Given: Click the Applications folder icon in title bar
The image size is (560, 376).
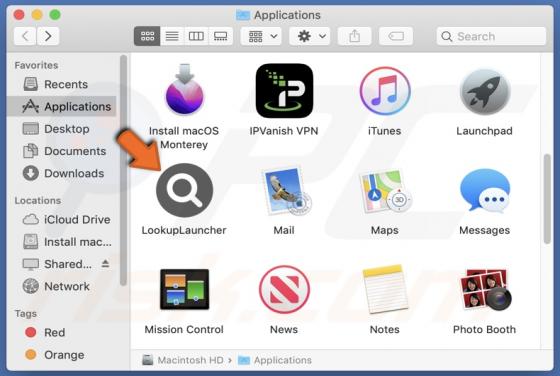Looking at the screenshot, I should coord(243,15).
